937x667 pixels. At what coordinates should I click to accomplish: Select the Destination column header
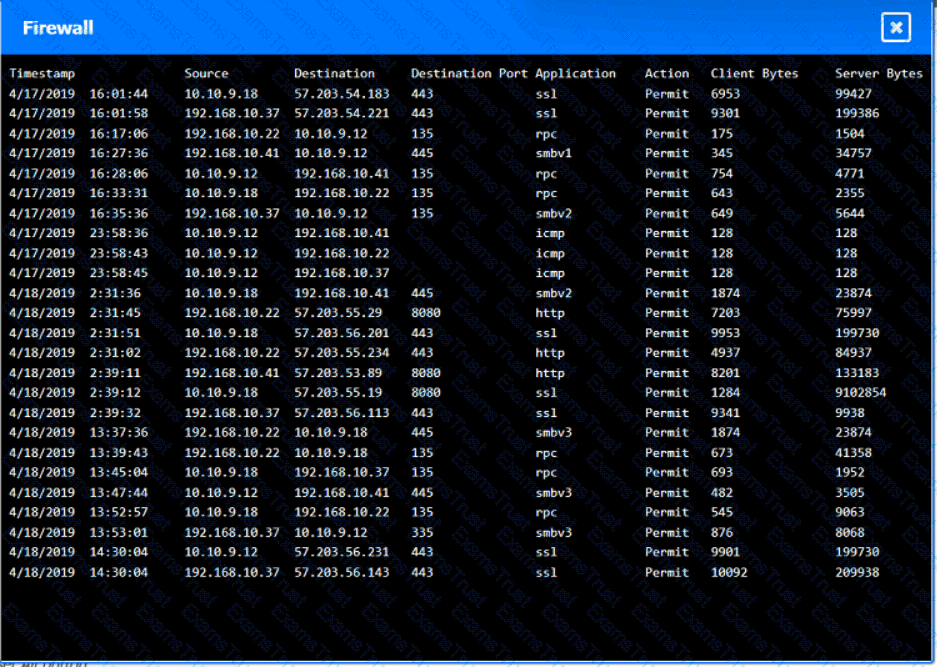tap(334, 73)
